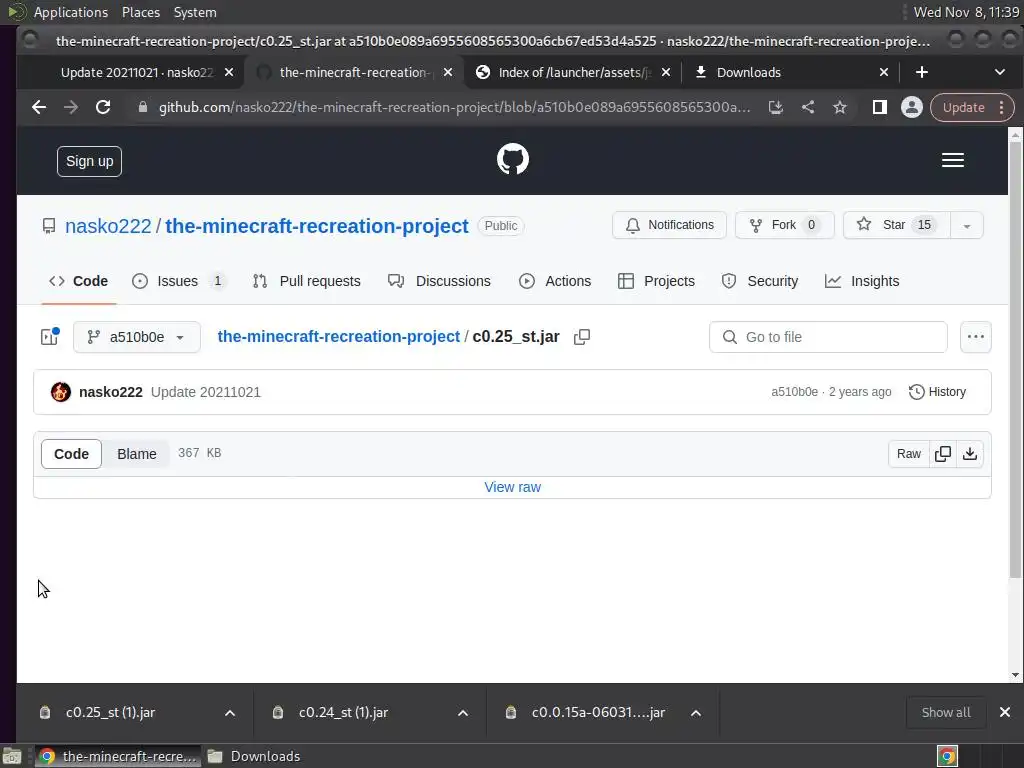Click the Go to file search field

(x=828, y=337)
